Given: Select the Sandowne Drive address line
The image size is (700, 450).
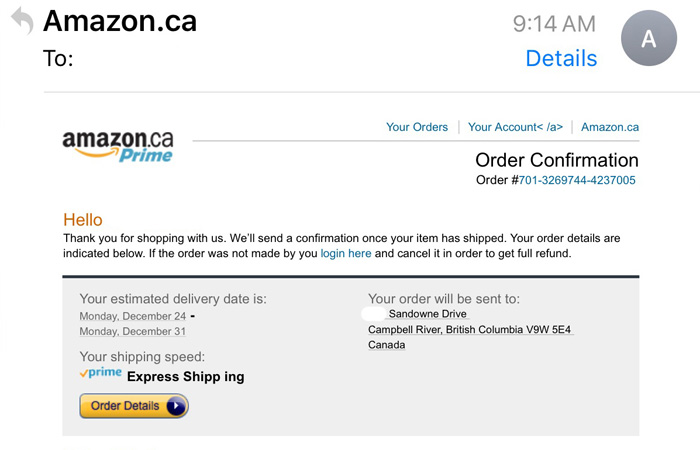Looking at the screenshot, I should tap(427, 314).
